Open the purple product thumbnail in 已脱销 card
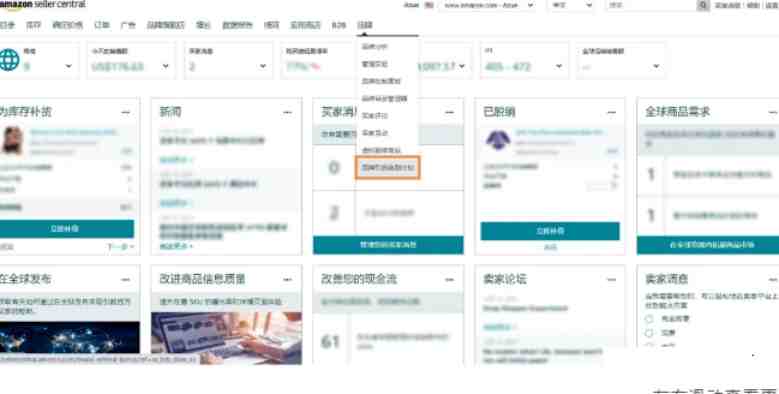The width and height of the screenshot is (779, 394). 498,141
